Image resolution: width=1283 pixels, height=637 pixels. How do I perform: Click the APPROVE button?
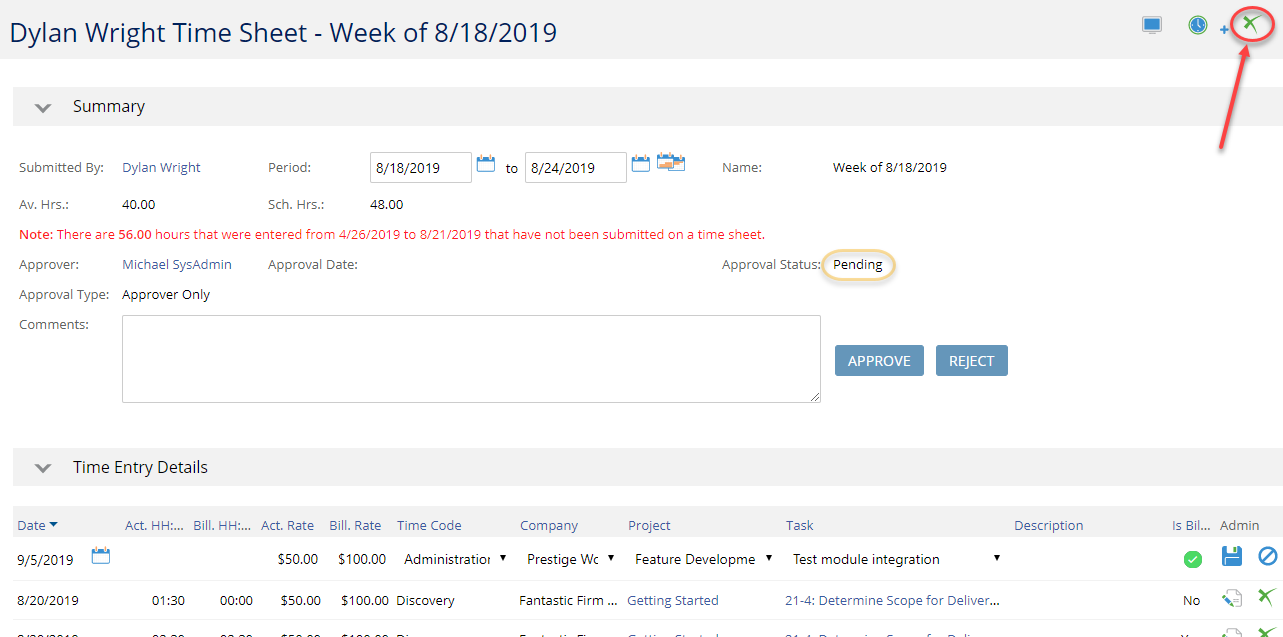[x=879, y=361]
